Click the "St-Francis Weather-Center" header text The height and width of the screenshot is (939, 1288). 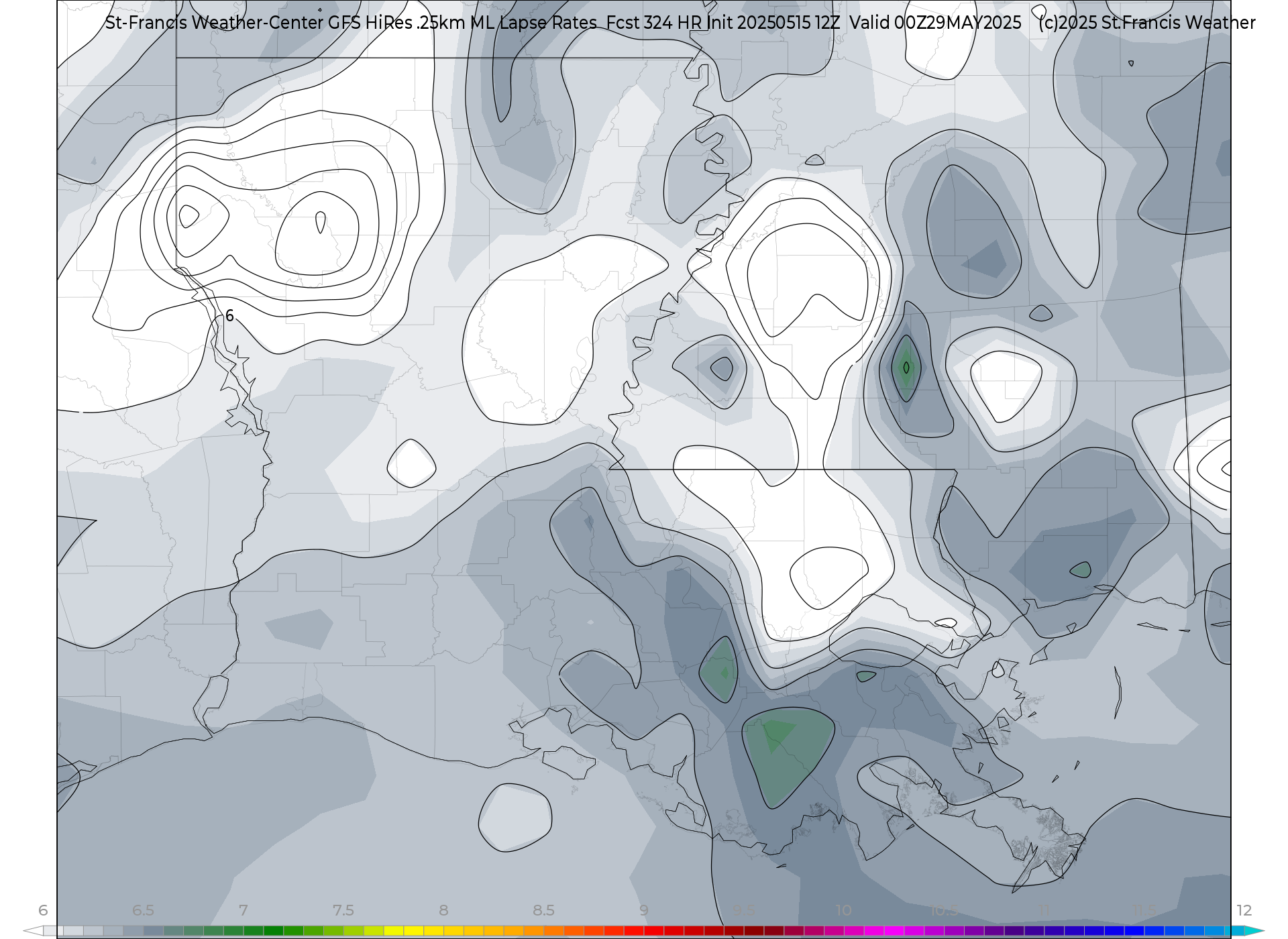tap(214, 23)
